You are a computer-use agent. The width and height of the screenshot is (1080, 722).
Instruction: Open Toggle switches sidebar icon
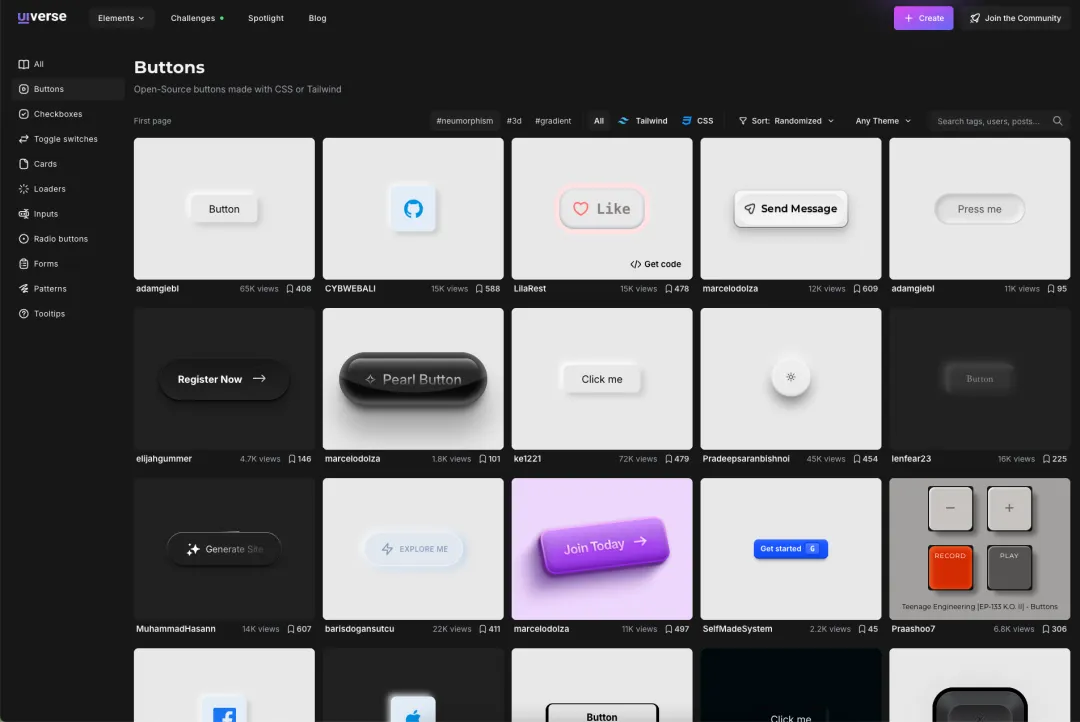pos(23,139)
